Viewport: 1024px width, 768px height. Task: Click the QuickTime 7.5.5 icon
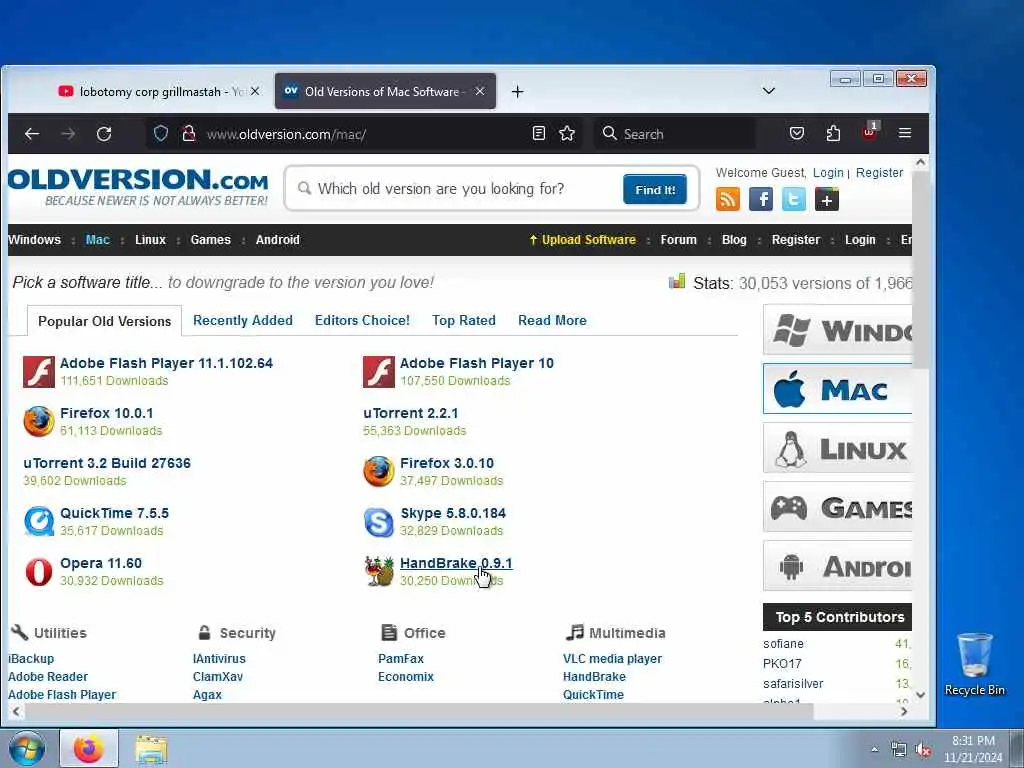39,522
